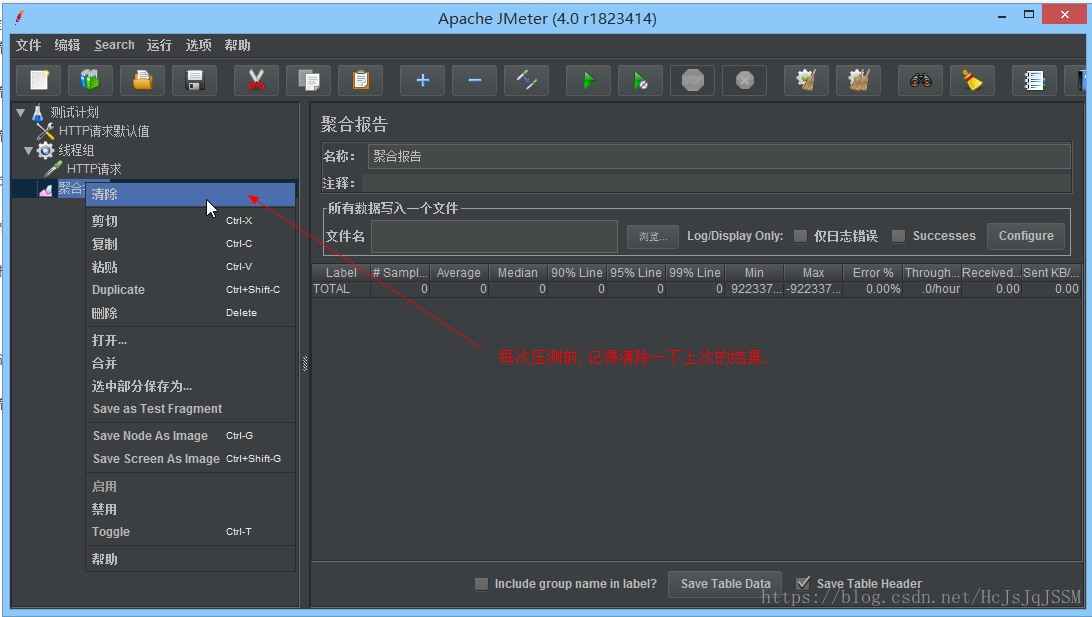Screen dimensions: 1092x617
Task: Choose Toggle in the context menu
Action: (x=190, y=531)
